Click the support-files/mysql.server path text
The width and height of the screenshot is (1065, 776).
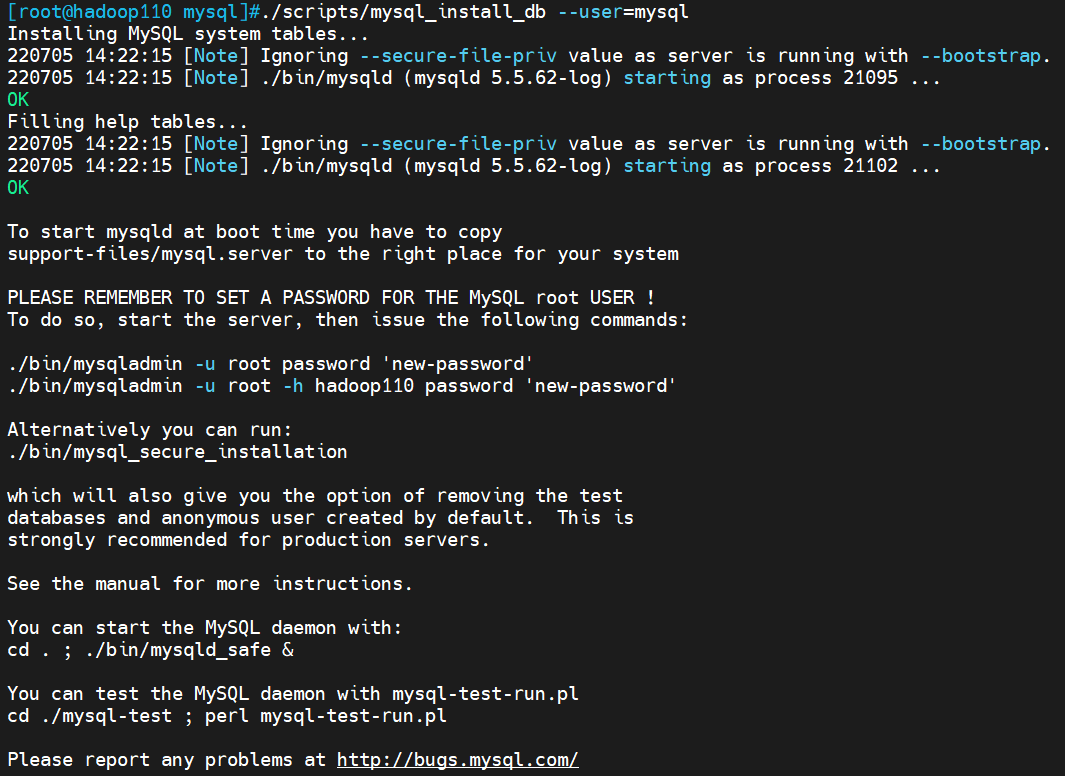pos(150,254)
